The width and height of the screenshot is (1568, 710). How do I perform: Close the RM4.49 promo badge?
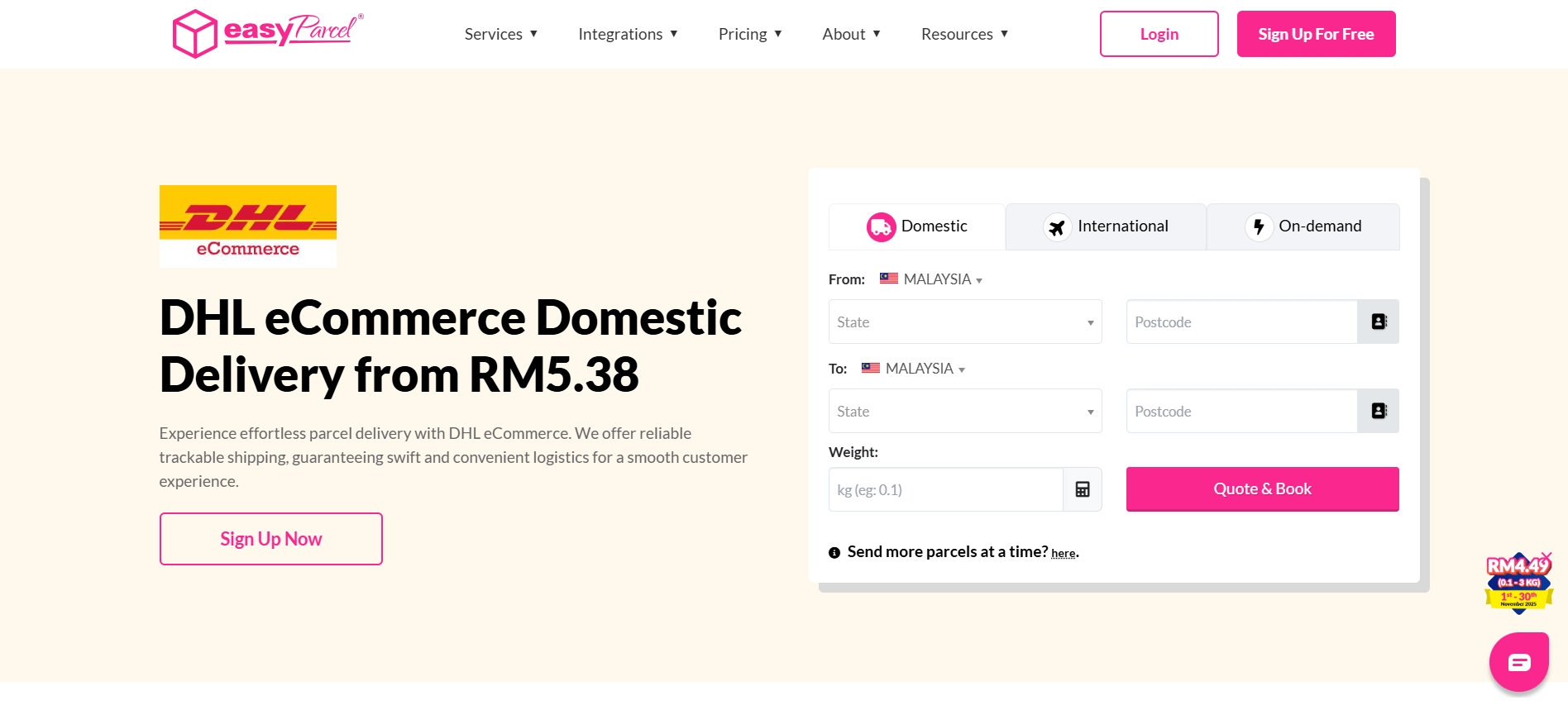click(1546, 556)
